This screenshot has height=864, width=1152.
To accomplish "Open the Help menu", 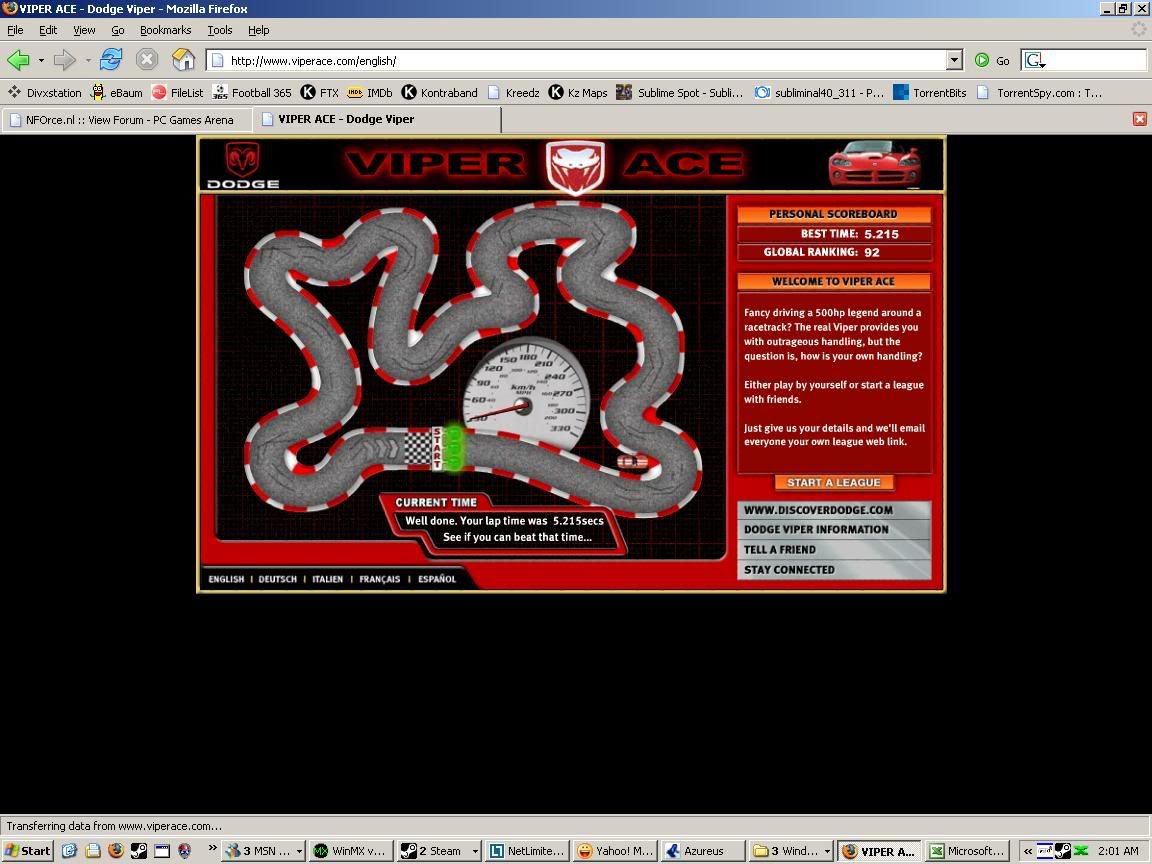I will (259, 30).
